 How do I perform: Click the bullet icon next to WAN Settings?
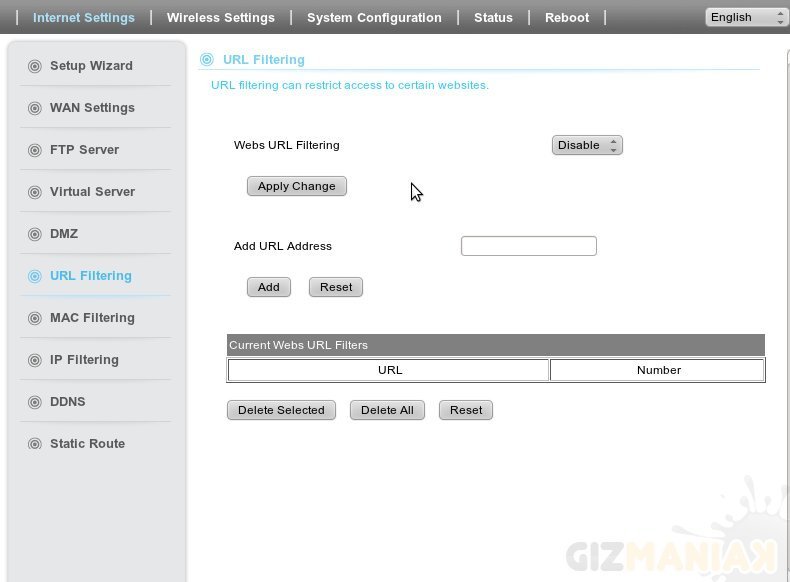(x=35, y=108)
